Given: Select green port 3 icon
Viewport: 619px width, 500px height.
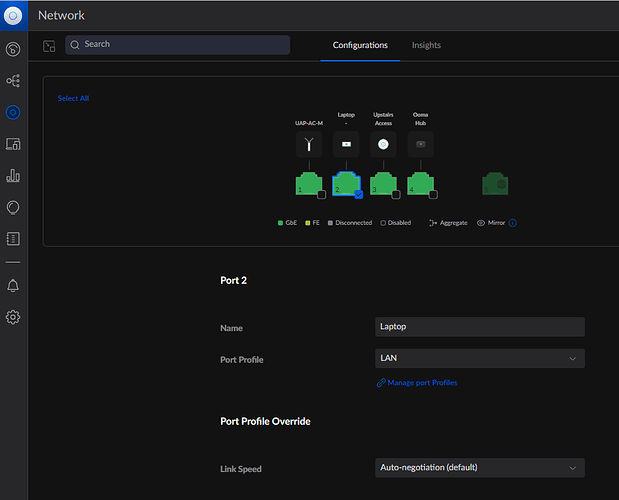Looking at the screenshot, I should (x=383, y=183).
